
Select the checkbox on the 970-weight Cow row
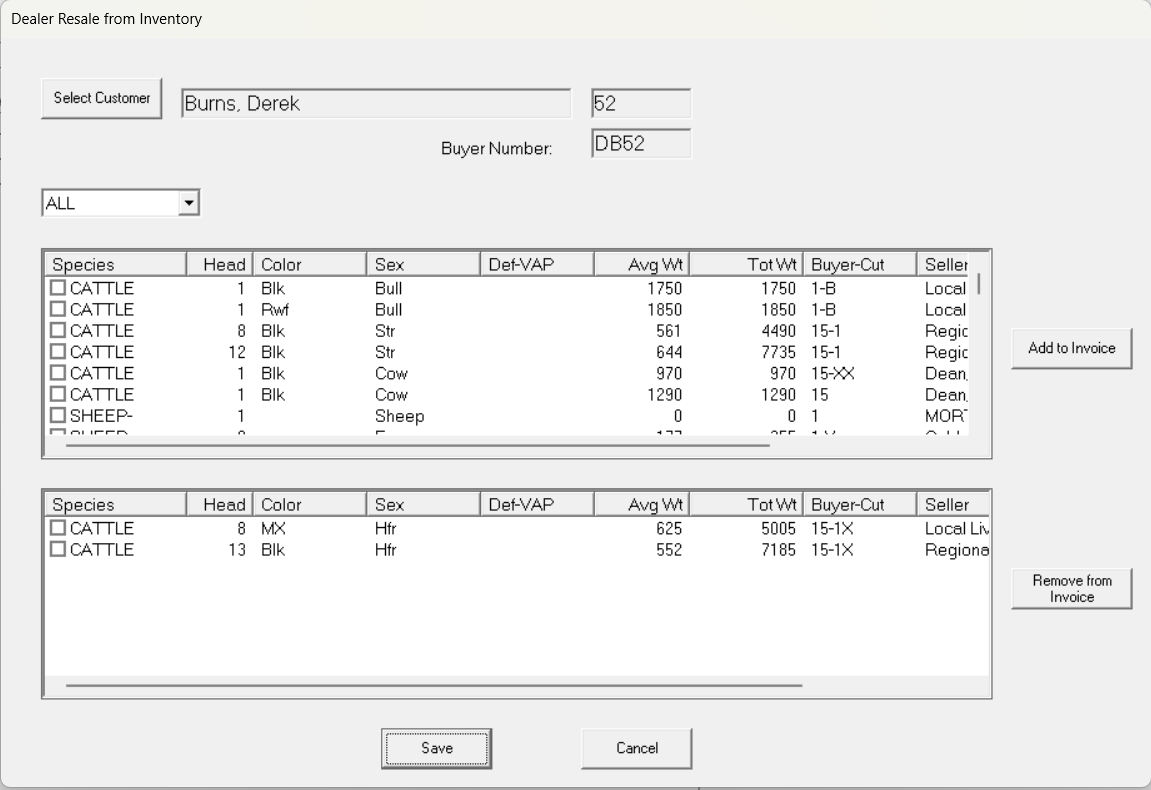(x=57, y=373)
